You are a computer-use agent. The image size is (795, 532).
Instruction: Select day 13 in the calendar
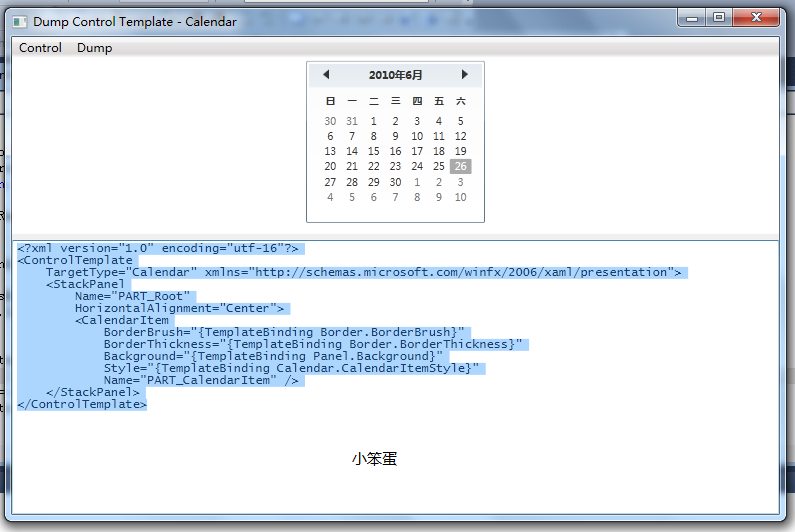[330, 151]
